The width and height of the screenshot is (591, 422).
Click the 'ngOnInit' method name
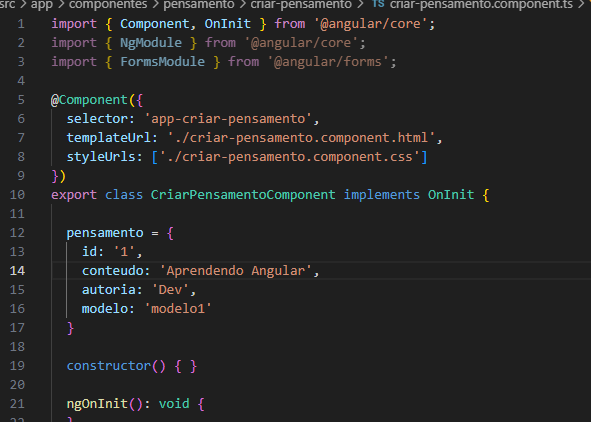pos(97,404)
